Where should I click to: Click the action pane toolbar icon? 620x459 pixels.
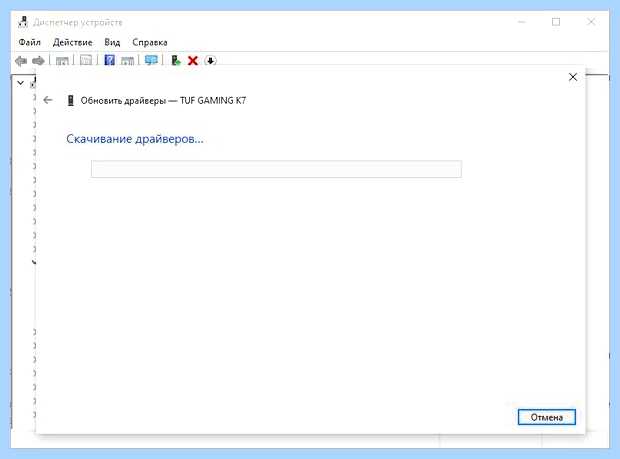click(x=127, y=61)
